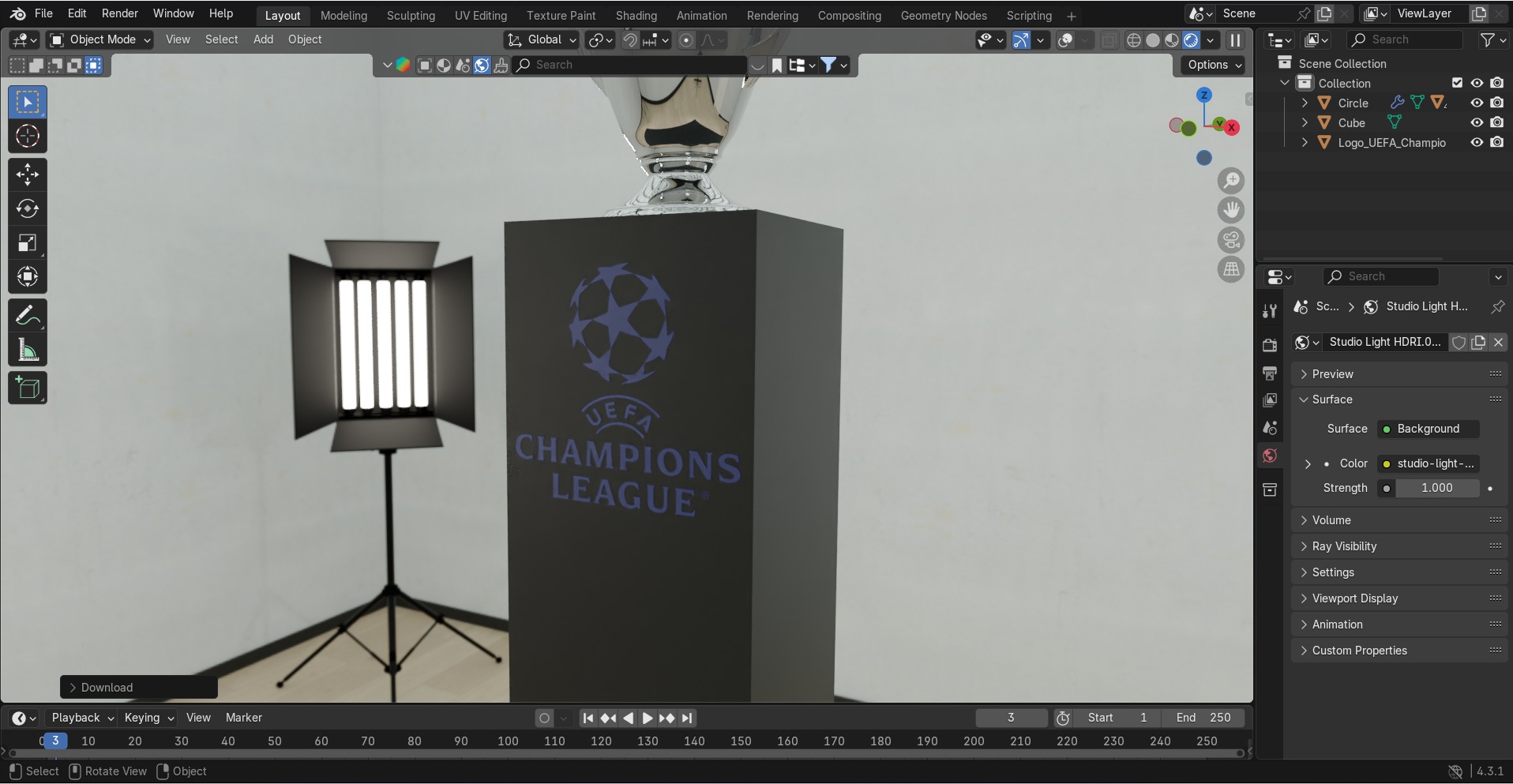The height and width of the screenshot is (784, 1513).
Task: Hide the Circle object in viewport
Action: coord(1477,103)
